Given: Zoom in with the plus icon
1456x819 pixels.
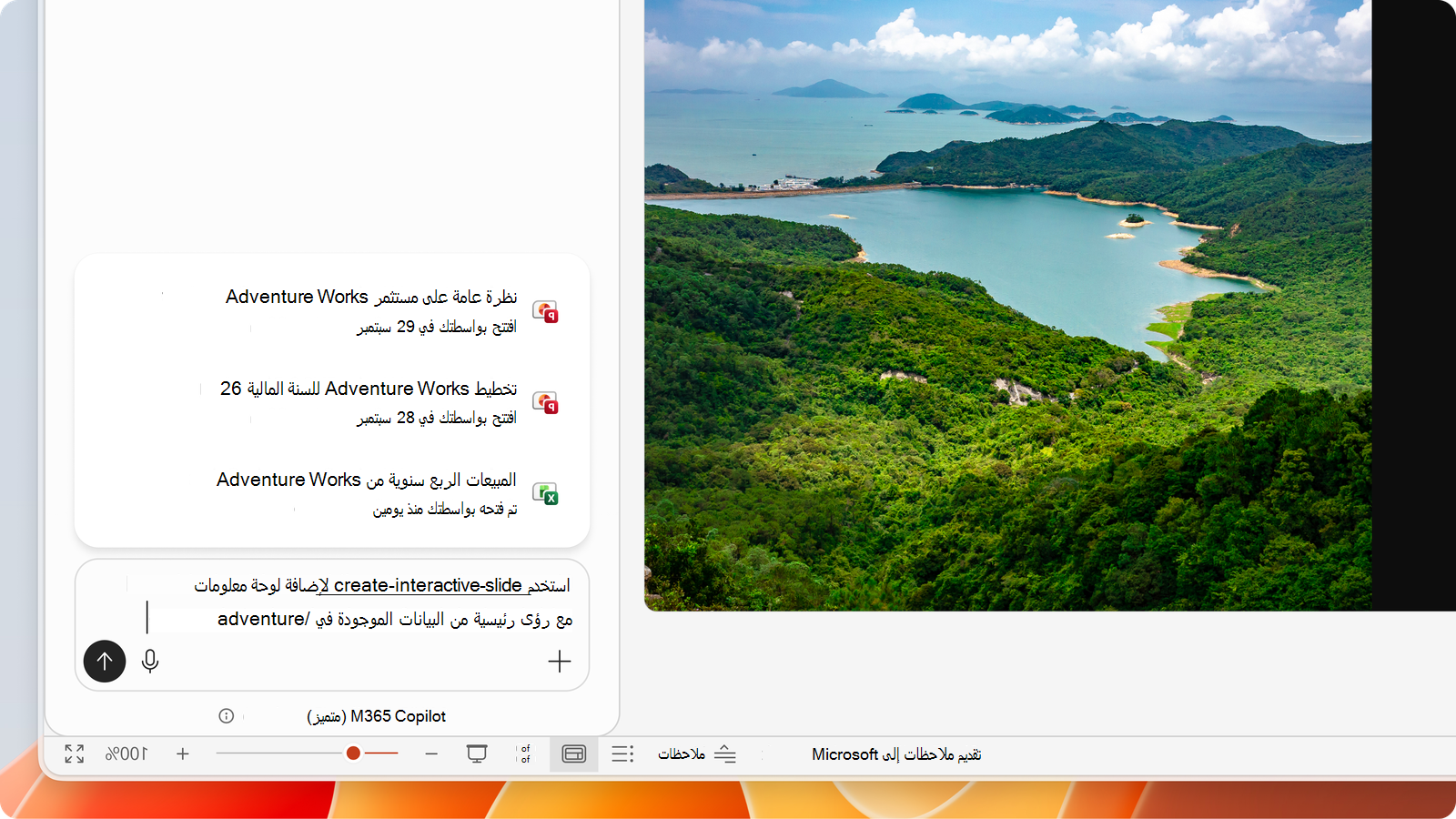Looking at the screenshot, I should click(183, 753).
